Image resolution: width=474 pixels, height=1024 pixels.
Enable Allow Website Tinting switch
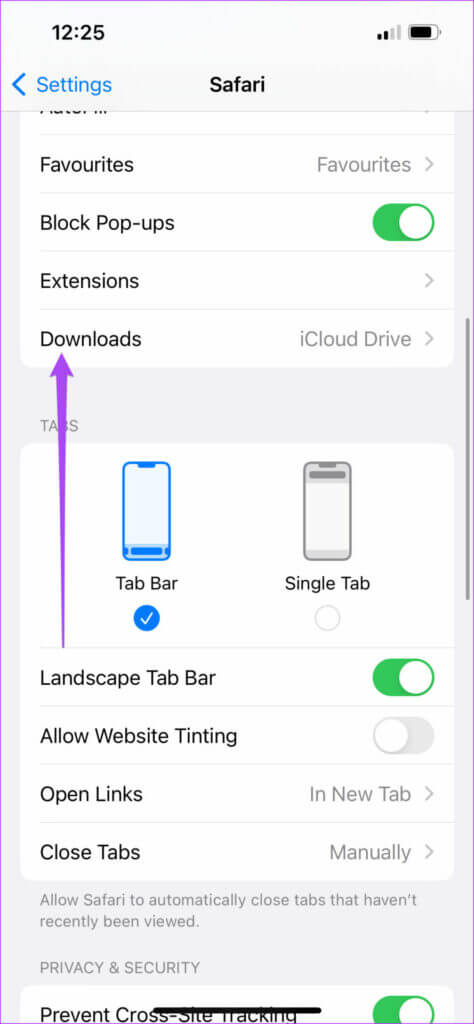click(403, 735)
